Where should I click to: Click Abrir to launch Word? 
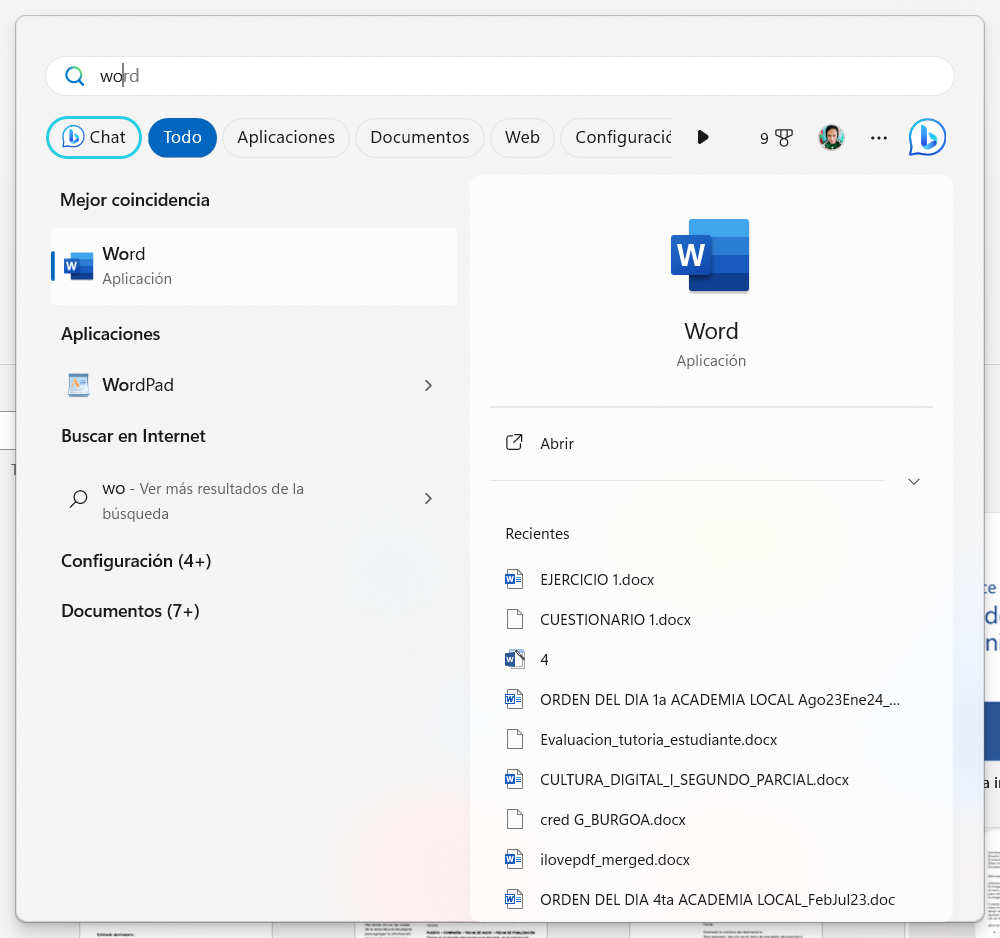(x=557, y=443)
